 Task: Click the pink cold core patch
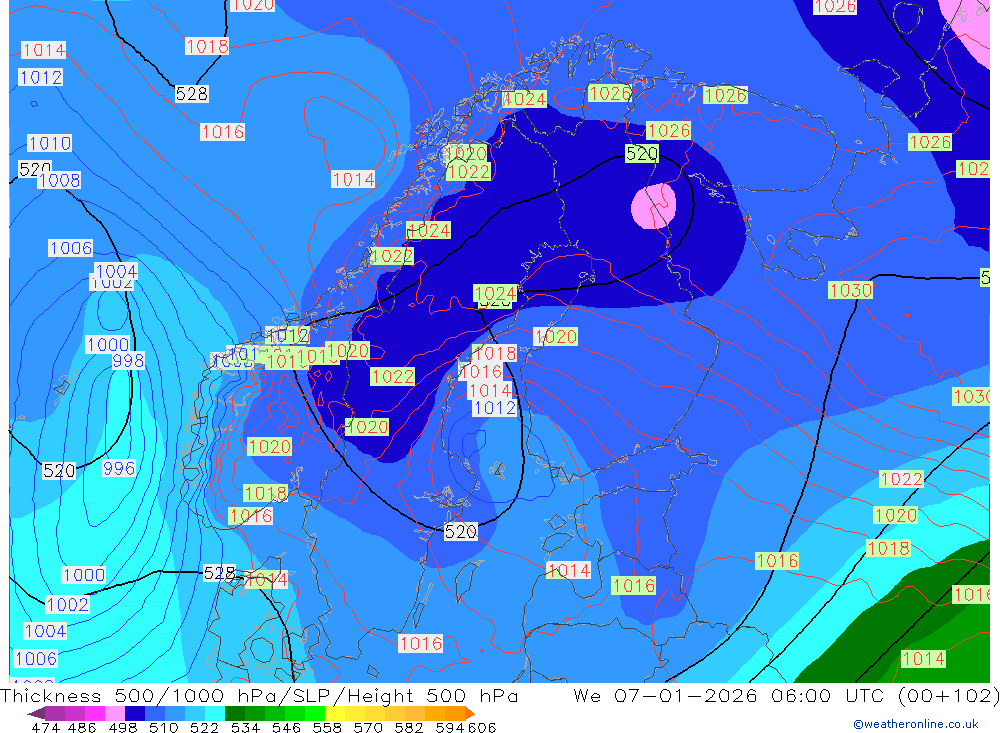[653, 206]
